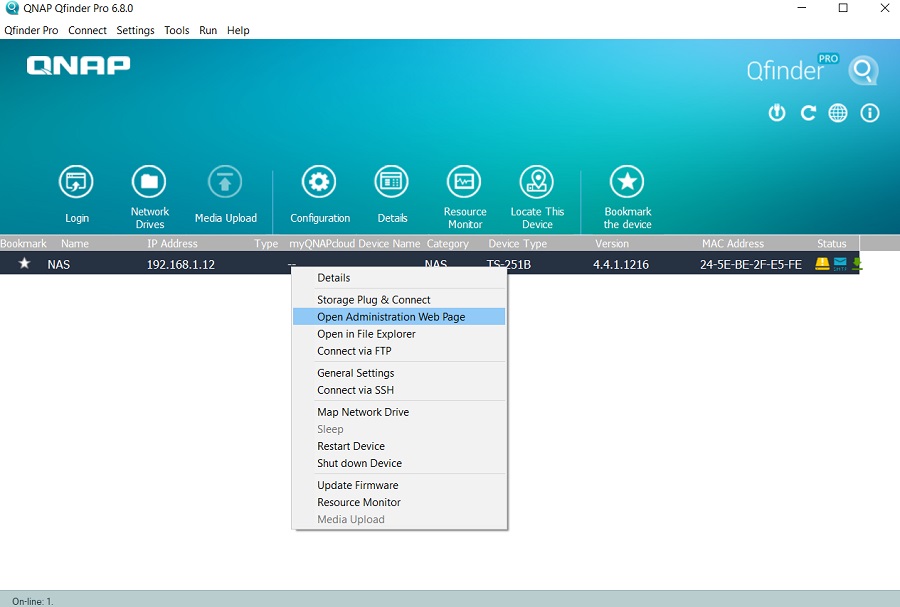Click Qfinder app icon in title bar

[11, 8]
